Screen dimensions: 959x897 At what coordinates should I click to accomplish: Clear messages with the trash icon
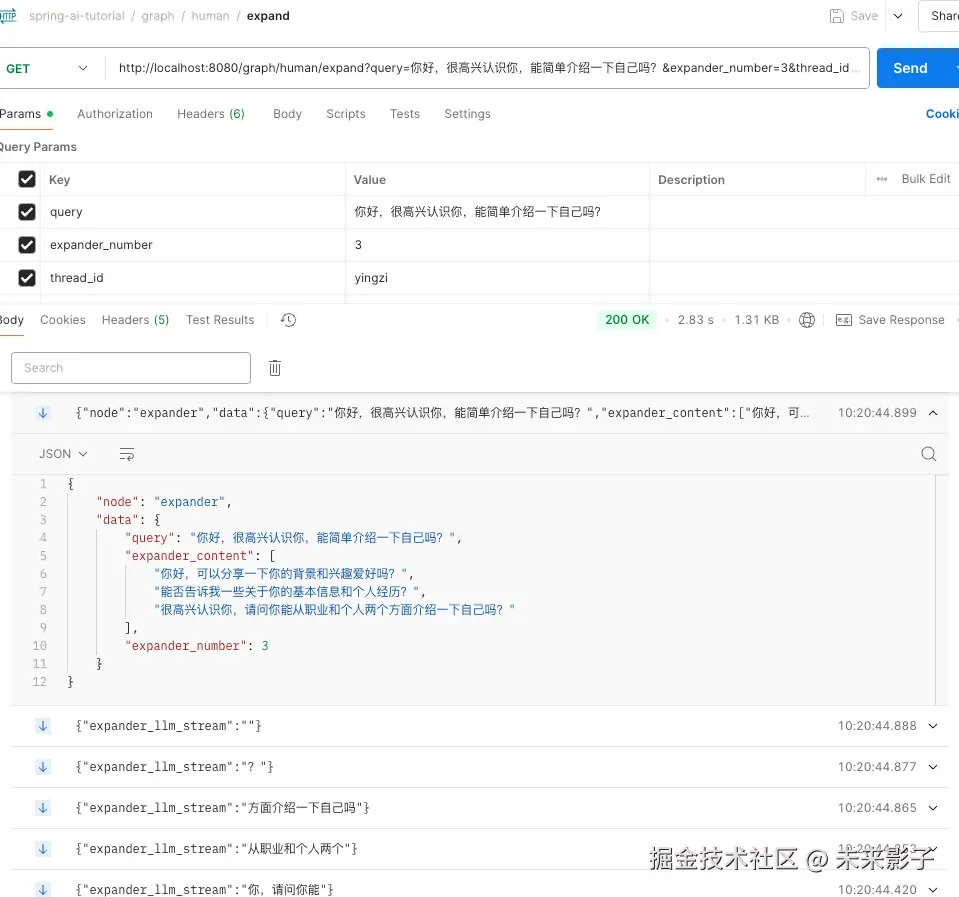click(275, 368)
